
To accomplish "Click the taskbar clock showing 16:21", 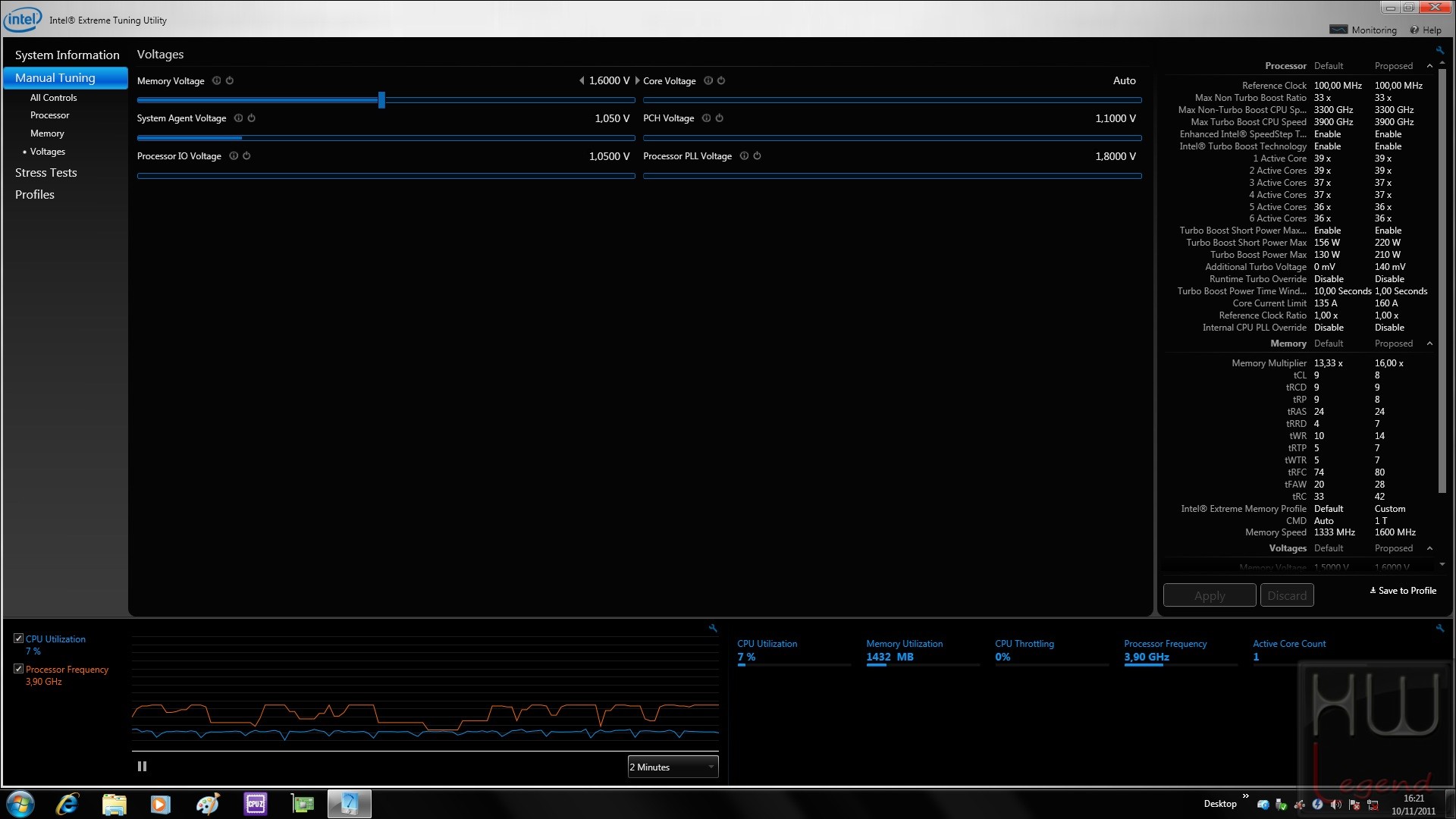I will tap(1414, 798).
